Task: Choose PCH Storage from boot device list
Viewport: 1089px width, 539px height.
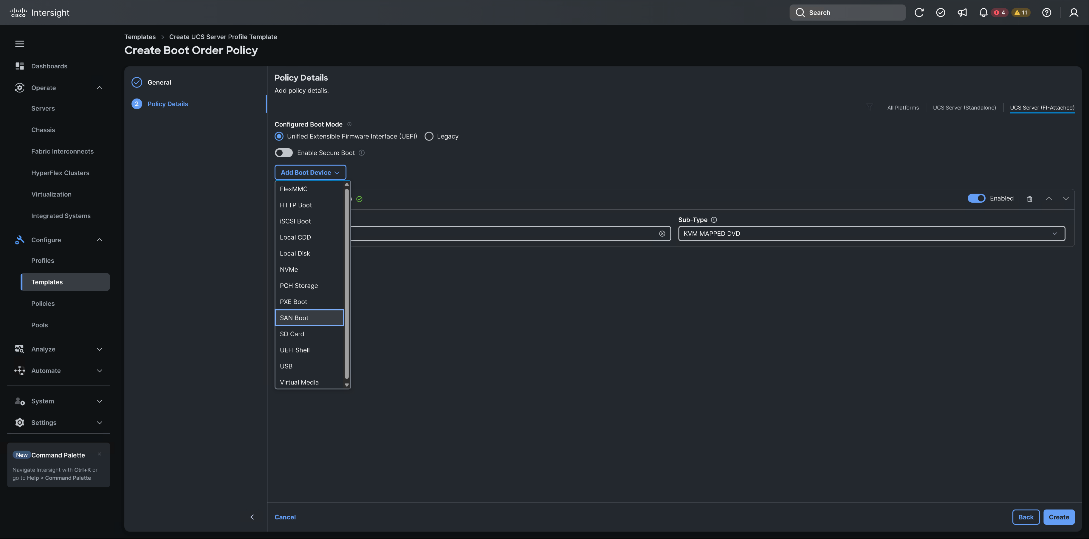Action: point(310,285)
